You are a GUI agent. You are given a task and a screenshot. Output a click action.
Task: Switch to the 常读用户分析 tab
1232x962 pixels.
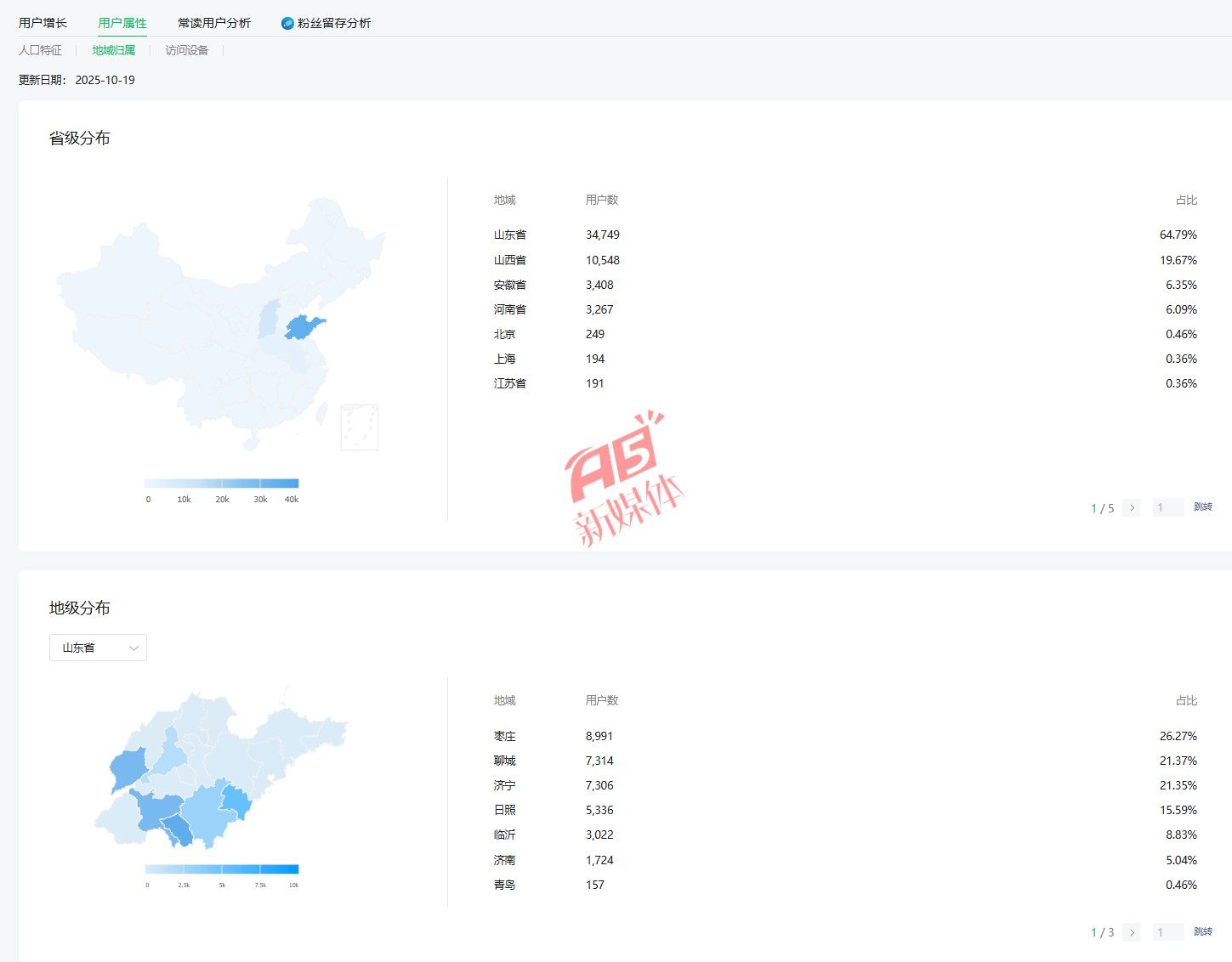(214, 23)
